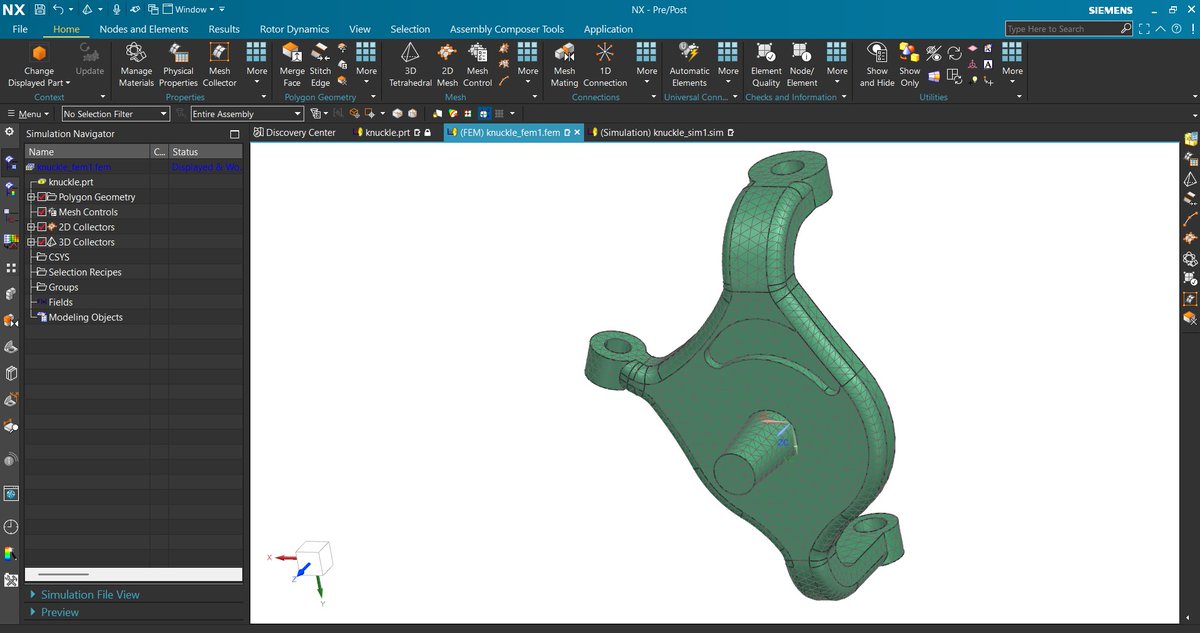Select knuckle.prt in the navigator tree
Image resolution: width=1200 pixels, height=633 pixels.
[70, 182]
